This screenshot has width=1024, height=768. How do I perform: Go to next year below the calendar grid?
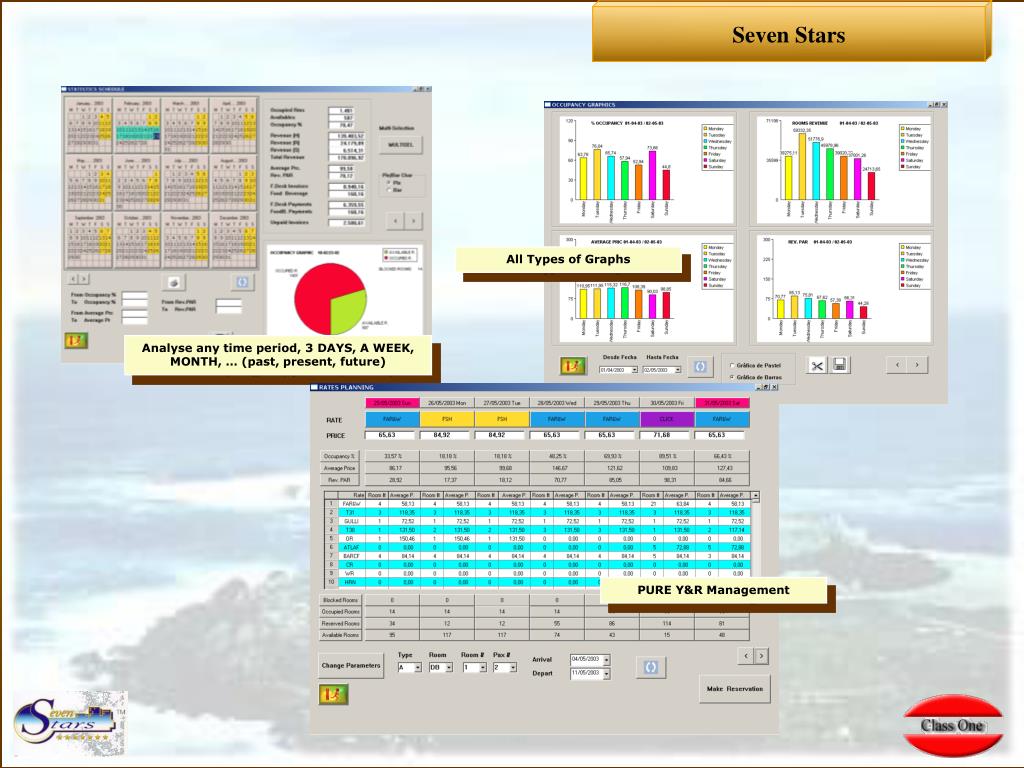pos(84,279)
